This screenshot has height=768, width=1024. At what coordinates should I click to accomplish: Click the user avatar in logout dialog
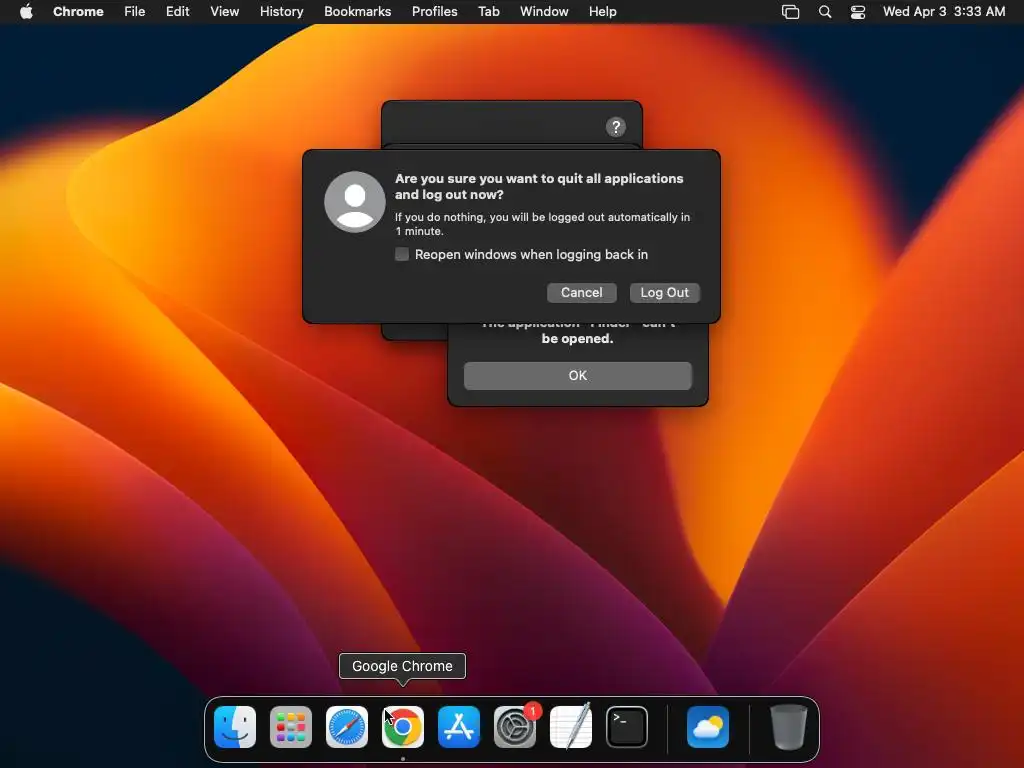355,202
